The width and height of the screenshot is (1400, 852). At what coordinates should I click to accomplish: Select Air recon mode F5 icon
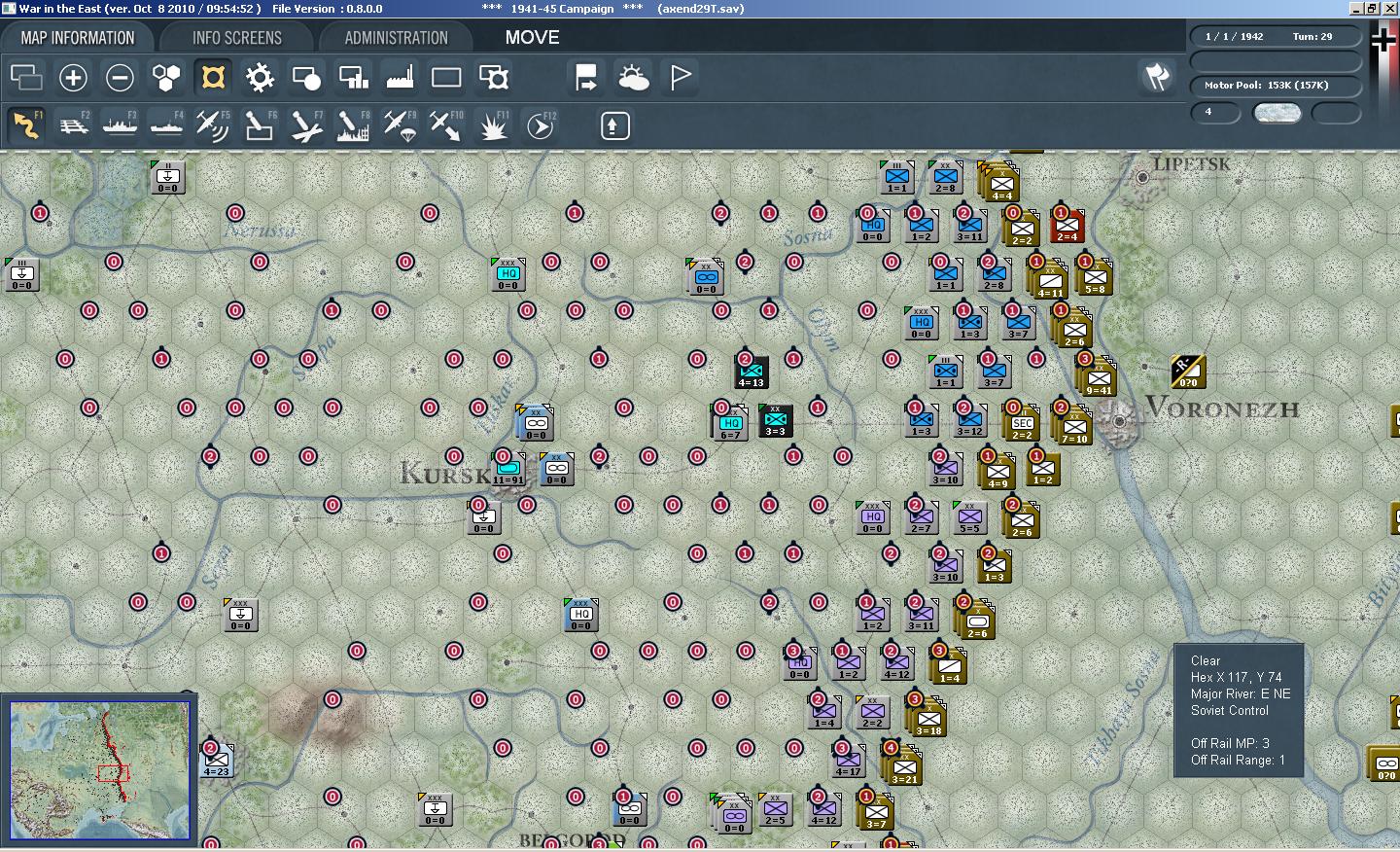[x=213, y=125]
